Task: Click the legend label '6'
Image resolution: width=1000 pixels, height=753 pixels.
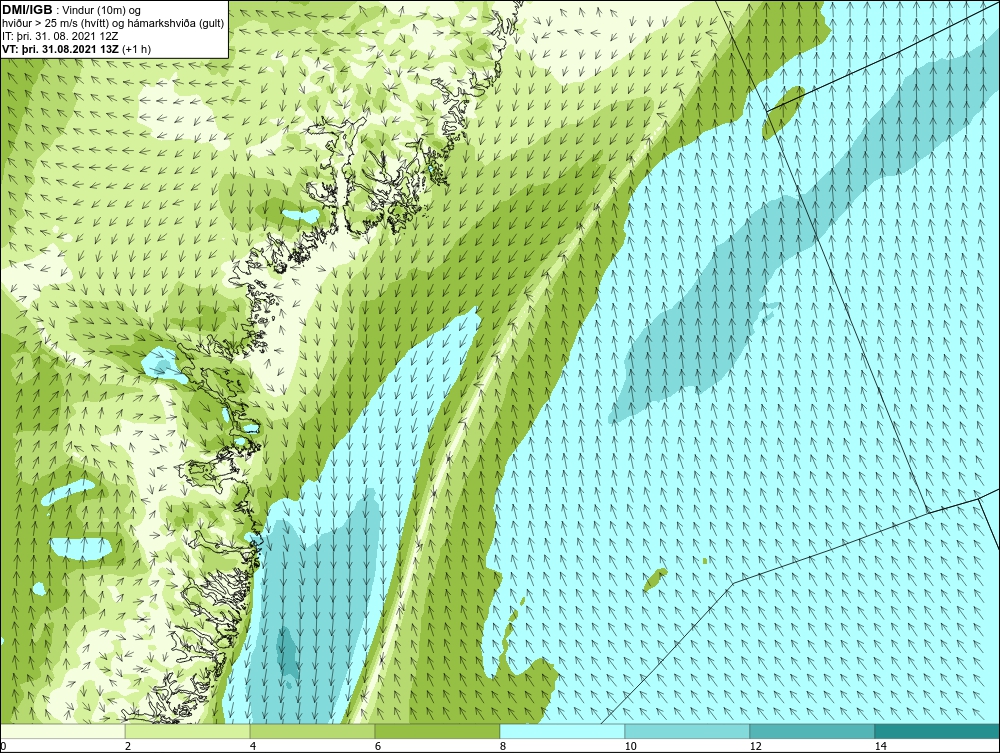Action: pyautogui.click(x=378, y=747)
